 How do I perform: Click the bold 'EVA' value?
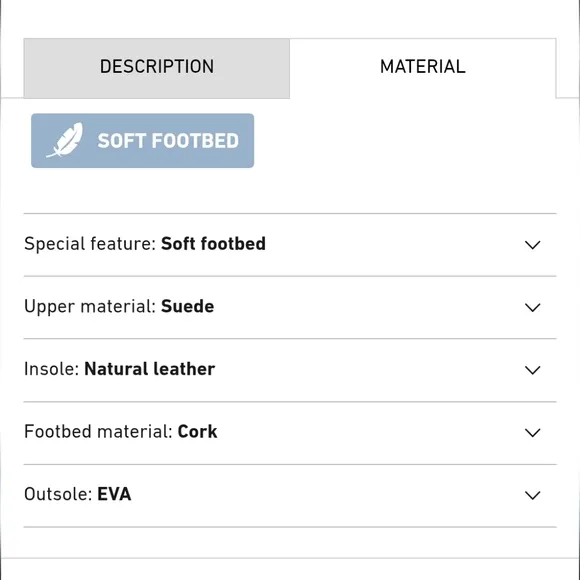(x=114, y=494)
